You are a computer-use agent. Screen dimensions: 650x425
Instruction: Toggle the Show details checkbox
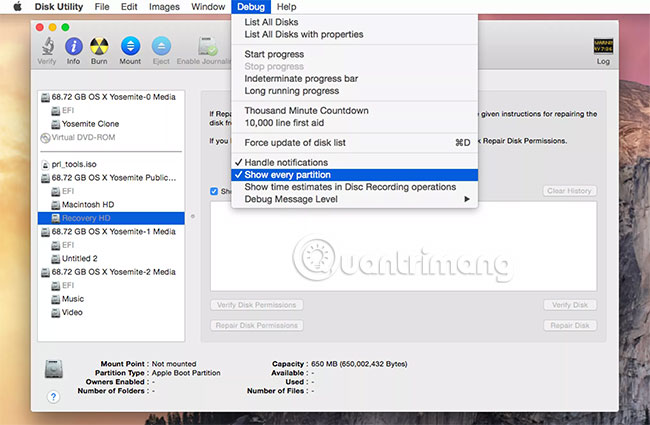(214, 191)
